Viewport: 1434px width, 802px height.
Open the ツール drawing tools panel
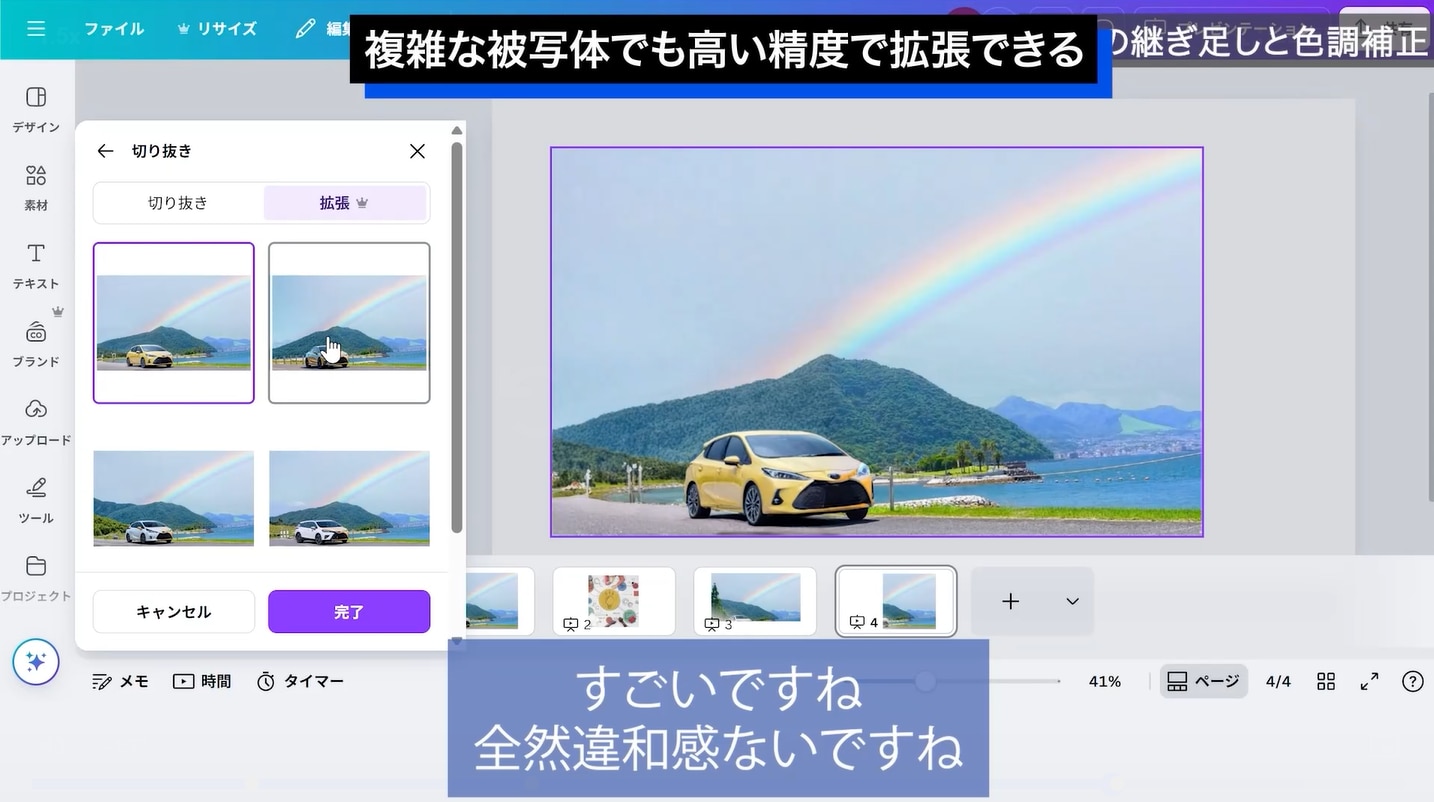click(x=36, y=499)
